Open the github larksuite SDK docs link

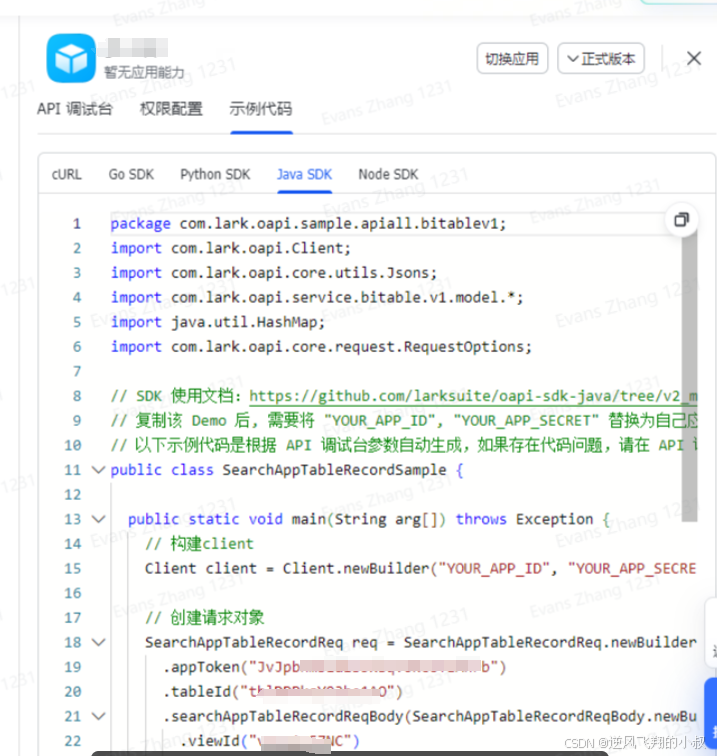[x=473, y=396]
